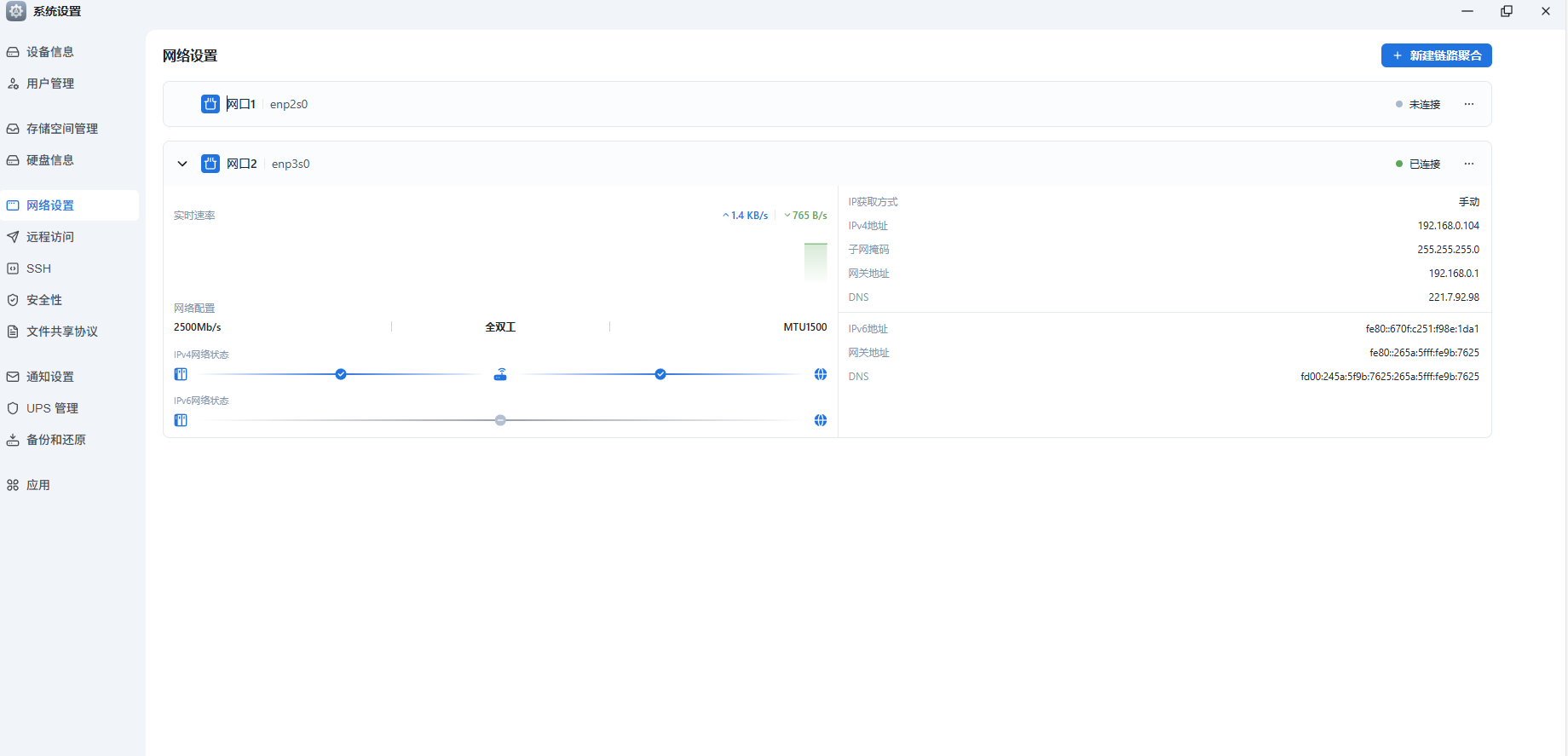Click the router icon in IPv4 status

point(500,374)
